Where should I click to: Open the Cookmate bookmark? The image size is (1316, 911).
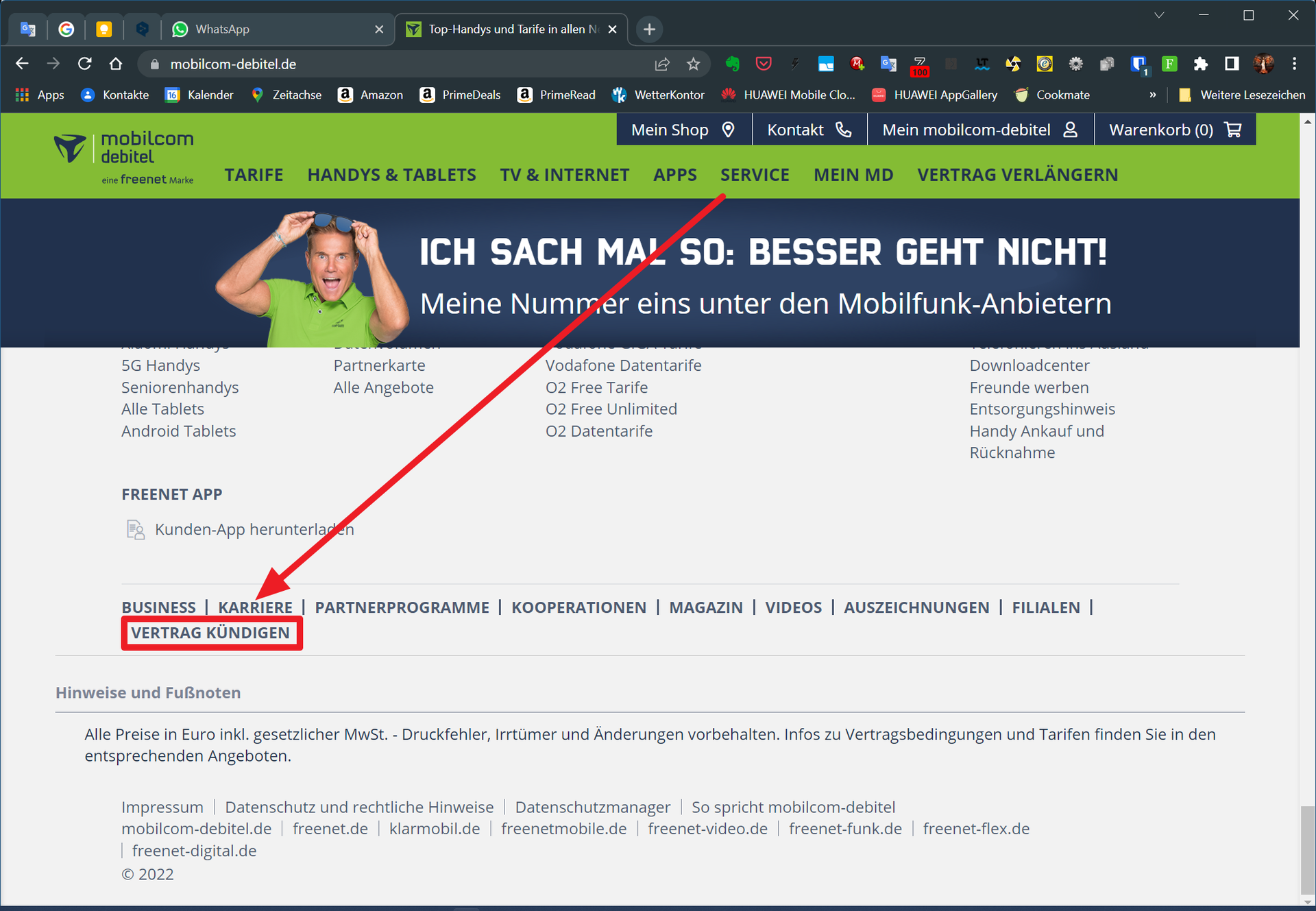[1052, 95]
